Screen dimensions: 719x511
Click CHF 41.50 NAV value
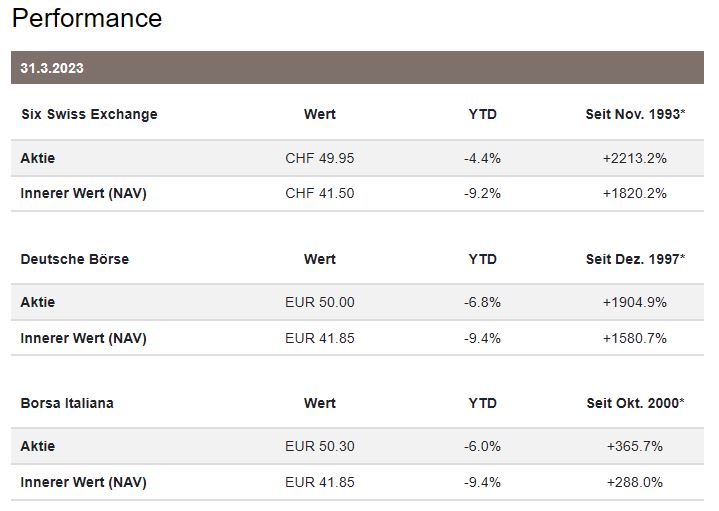pos(319,193)
